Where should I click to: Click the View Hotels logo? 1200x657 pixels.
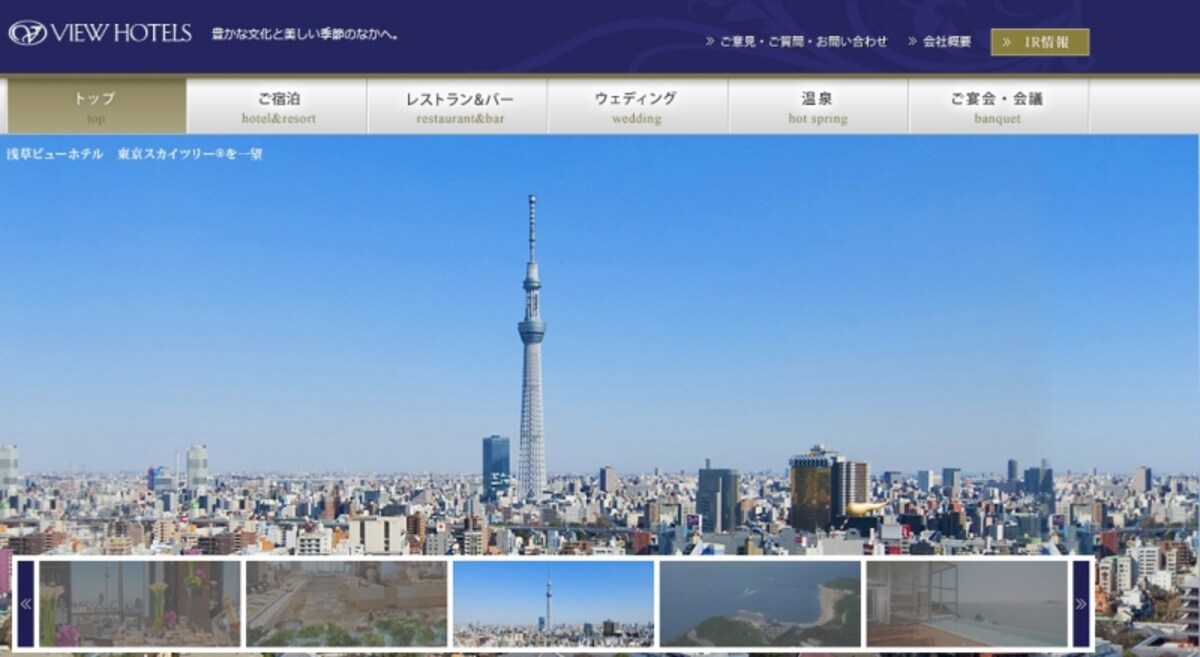pos(100,33)
